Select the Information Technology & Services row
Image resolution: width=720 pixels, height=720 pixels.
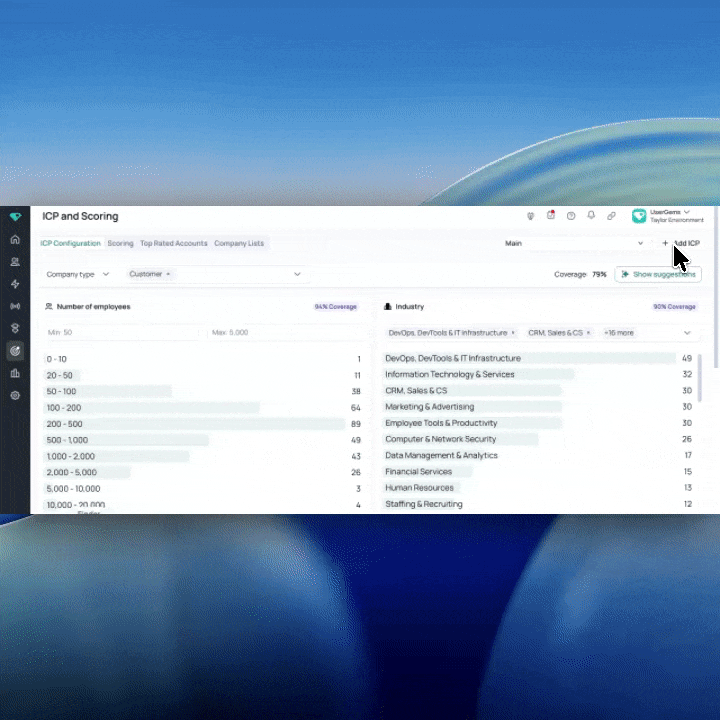(x=538, y=374)
